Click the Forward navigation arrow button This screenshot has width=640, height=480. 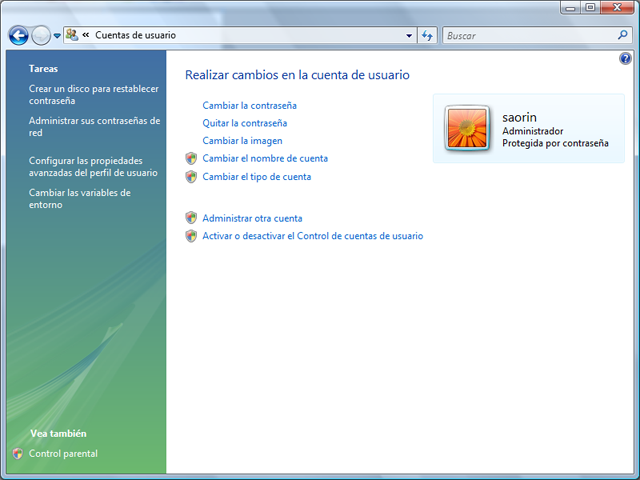pyautogui.click(x=41, y=35)
